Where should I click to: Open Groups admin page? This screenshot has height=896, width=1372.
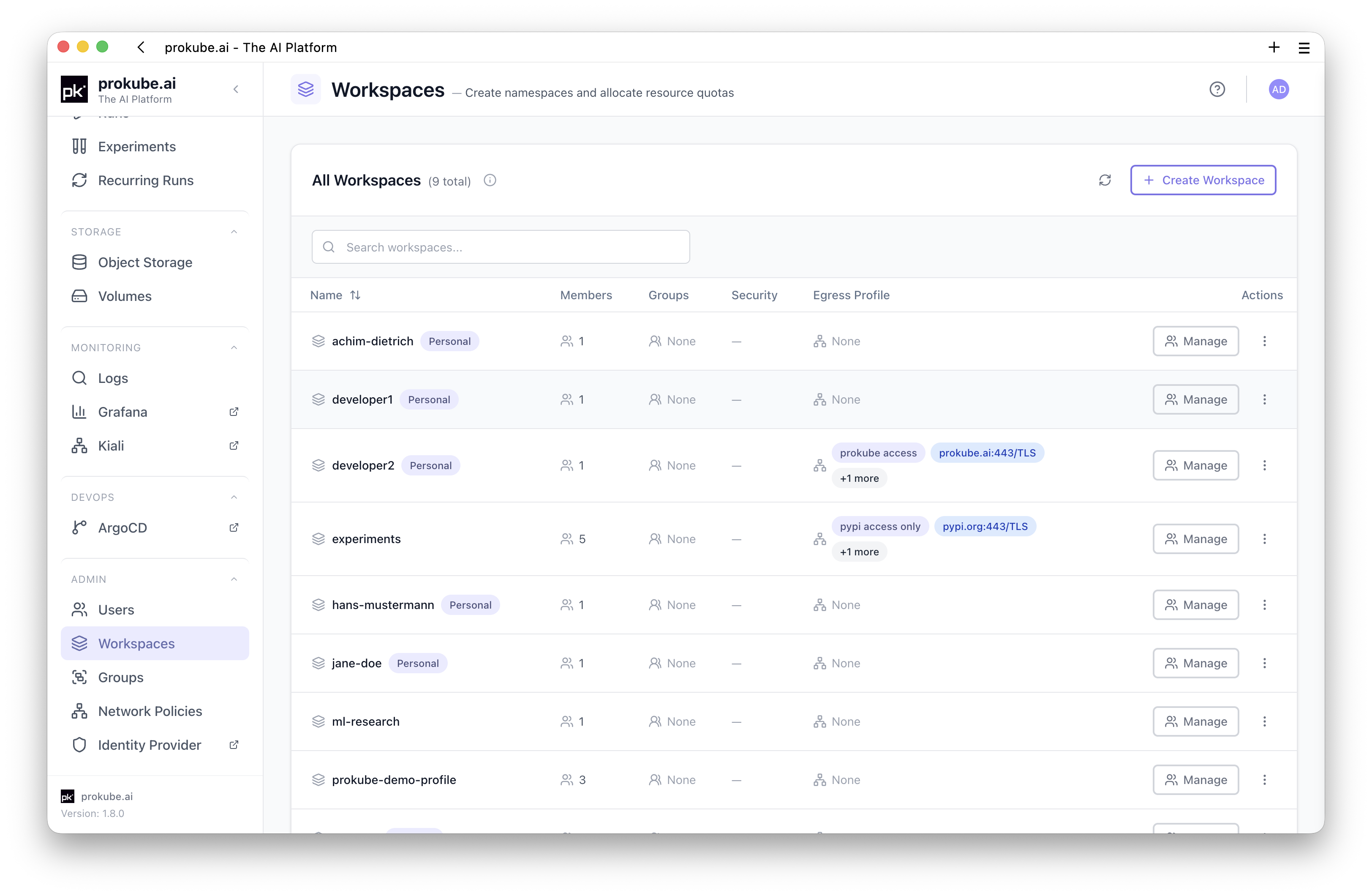(x=155, y=677)
